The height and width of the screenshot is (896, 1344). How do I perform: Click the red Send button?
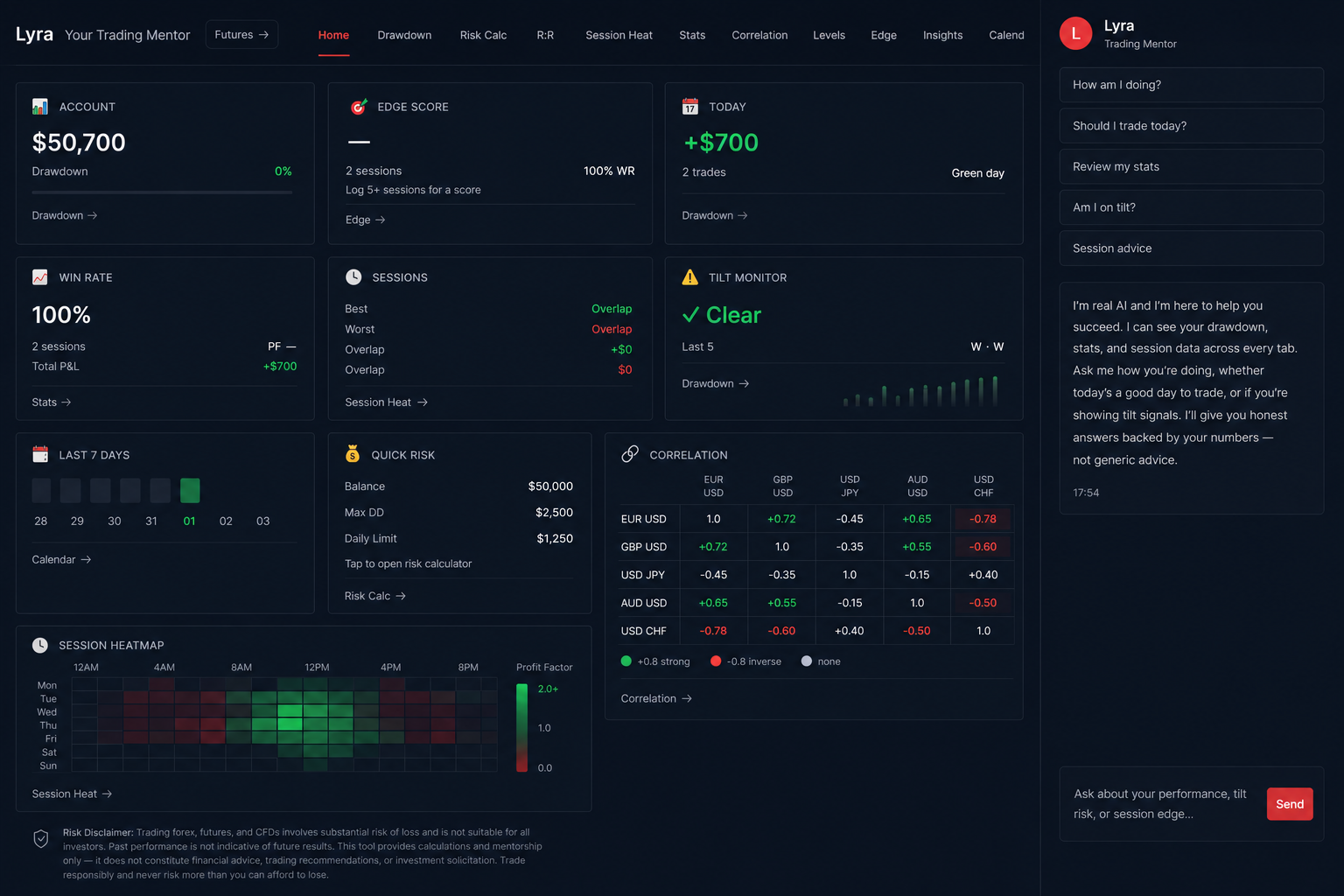click(1290, 804)
